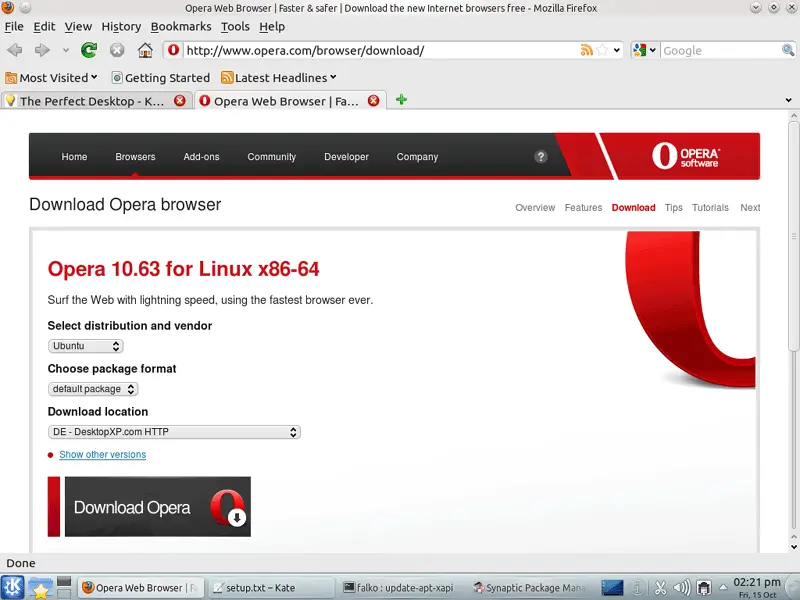Open the KDE application launcher

12,587
